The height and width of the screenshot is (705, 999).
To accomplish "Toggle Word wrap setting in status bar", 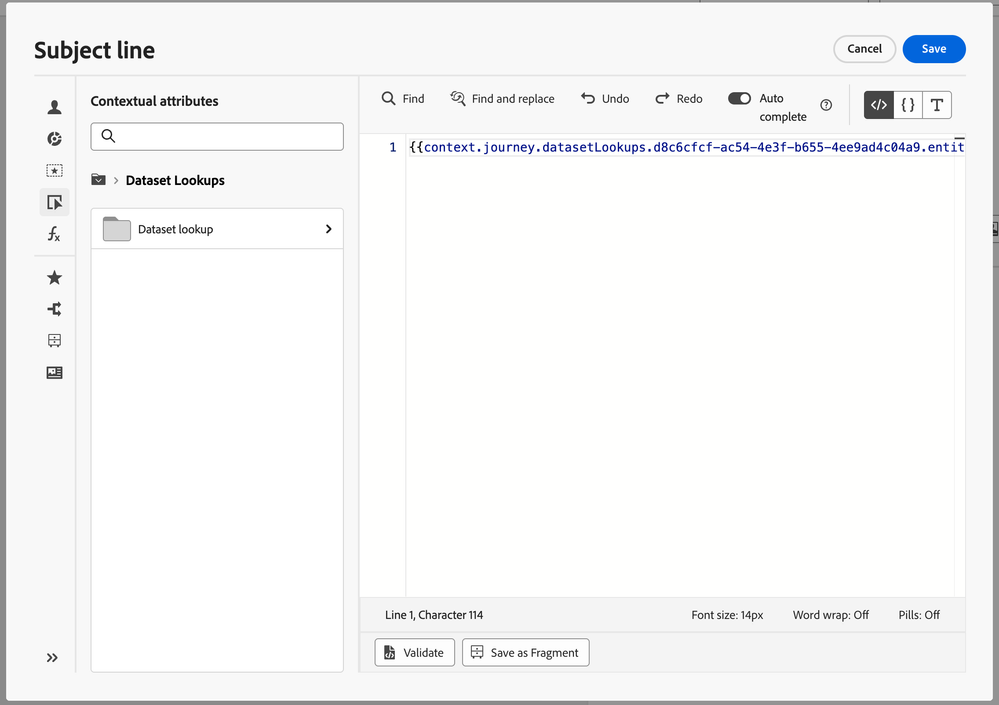I will [830, 615].
